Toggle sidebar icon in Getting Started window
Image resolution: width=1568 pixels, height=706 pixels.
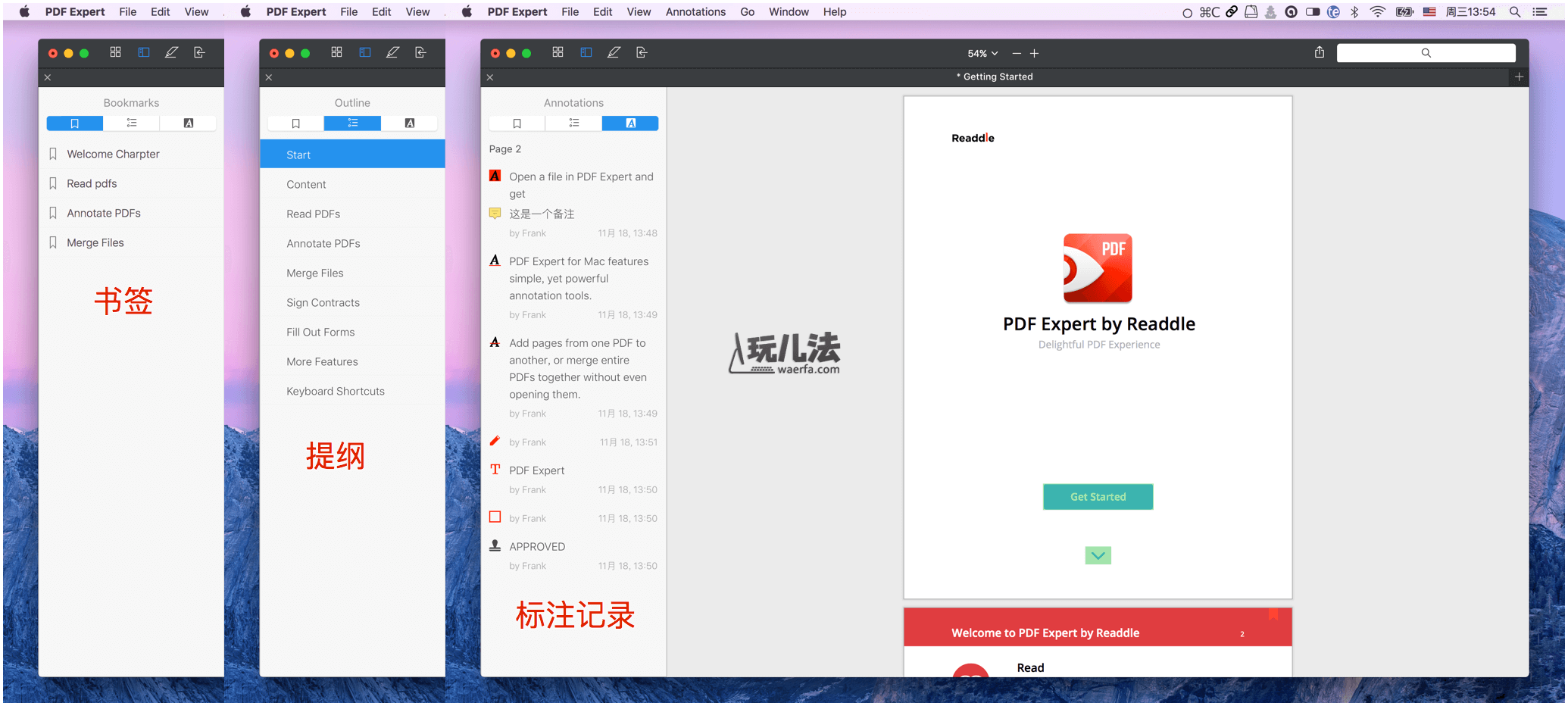pyautogui.click(x=586, y=52)
